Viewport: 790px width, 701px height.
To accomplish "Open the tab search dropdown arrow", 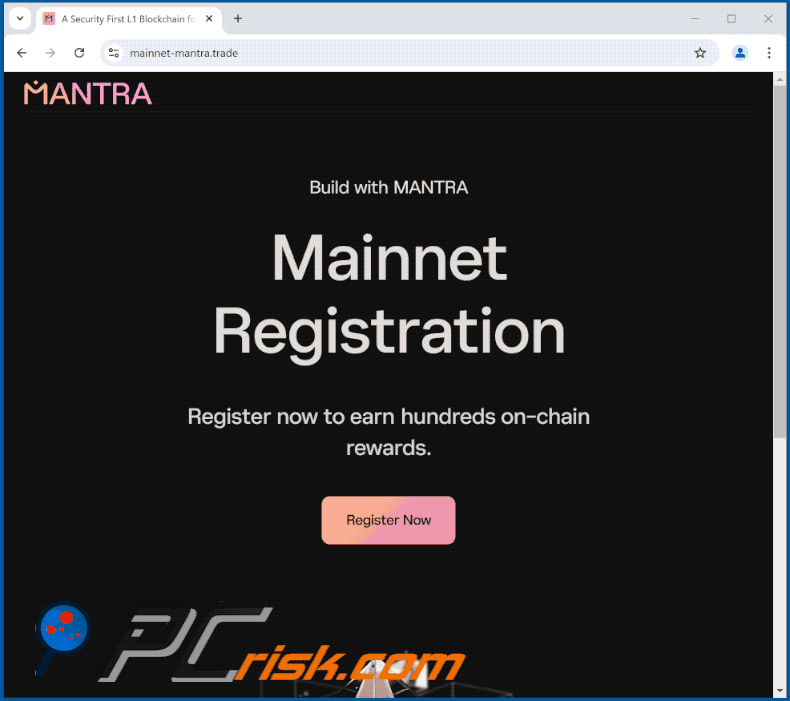I will pos(20,19).
